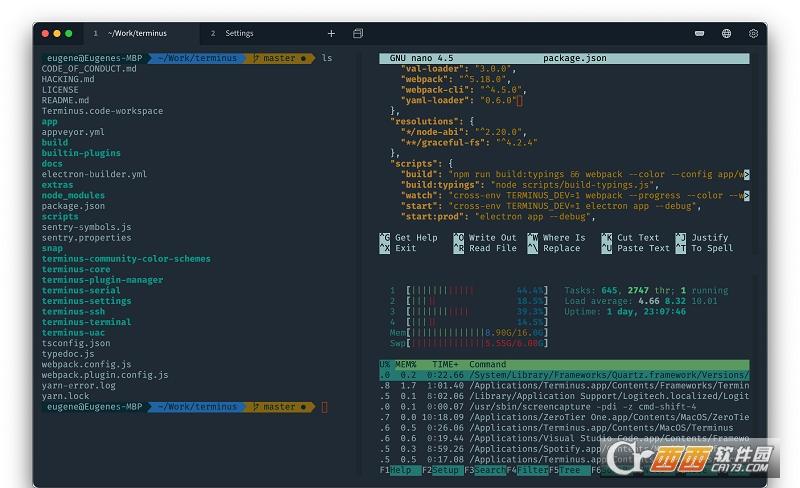Click the Command column header in htop
Image resolution: width=800 pixels, height=488 pixels.
[488, 365]
